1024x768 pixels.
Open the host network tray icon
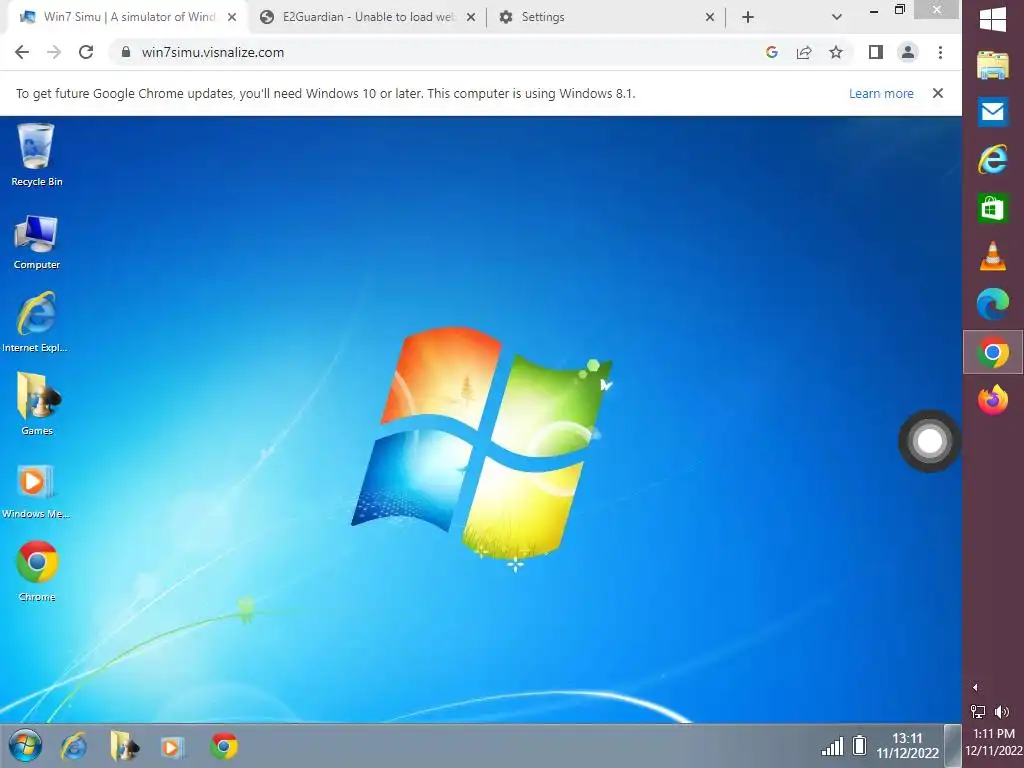978,711
